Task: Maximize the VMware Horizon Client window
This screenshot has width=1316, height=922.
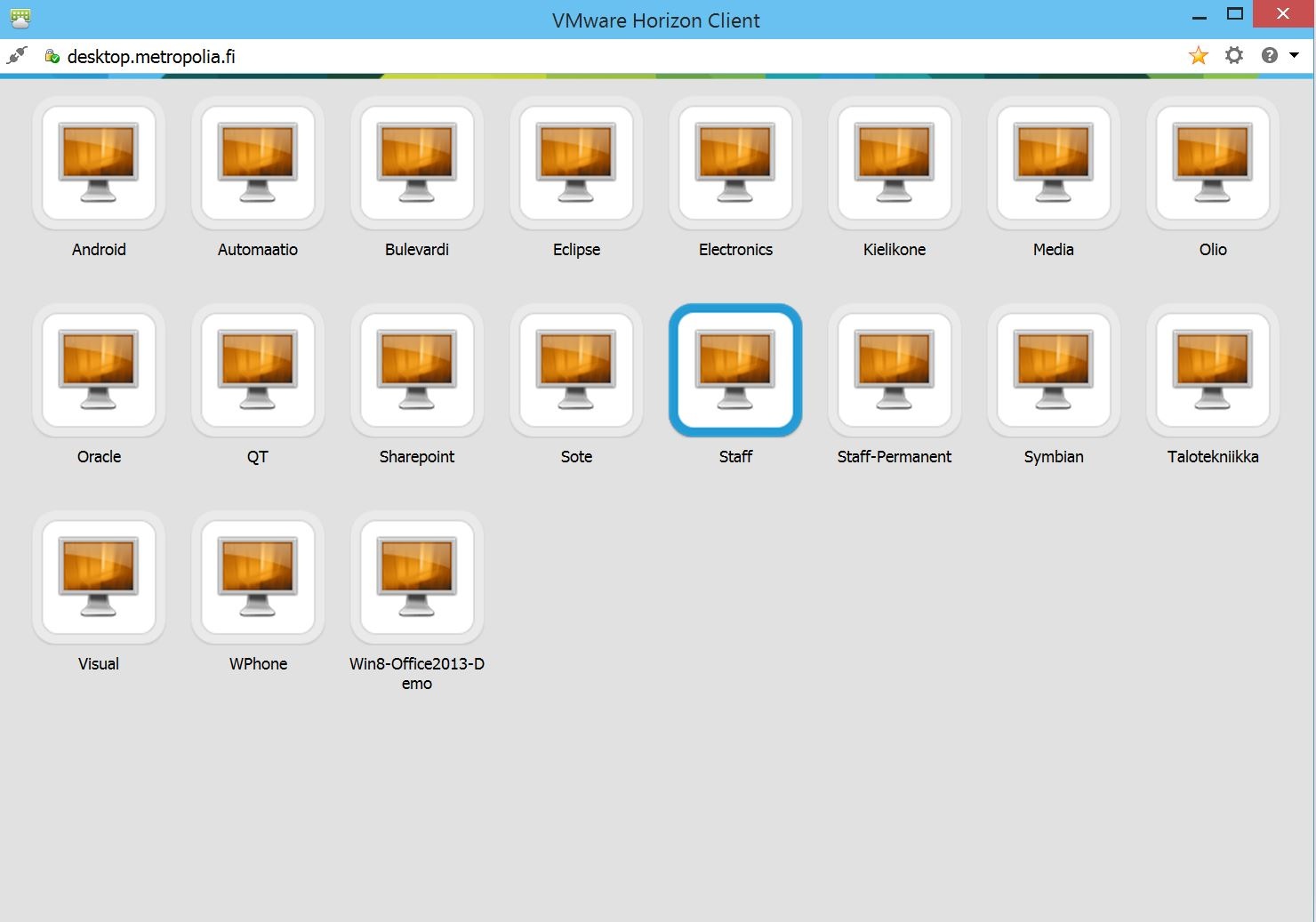Action: click(x=1235, y=14)
